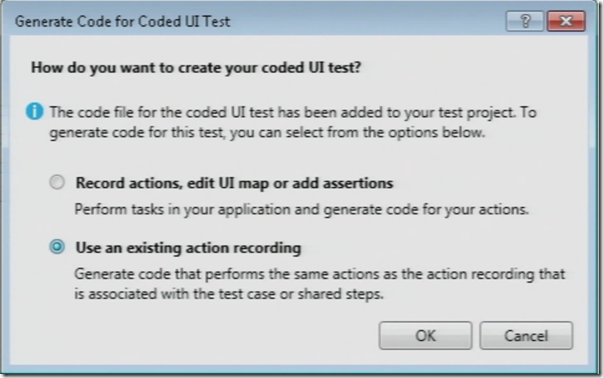Image resolution: width=603 pixels, height=378 pixels.
Task: Select the Record actions radio button
Action: click(x=57, y=182)
